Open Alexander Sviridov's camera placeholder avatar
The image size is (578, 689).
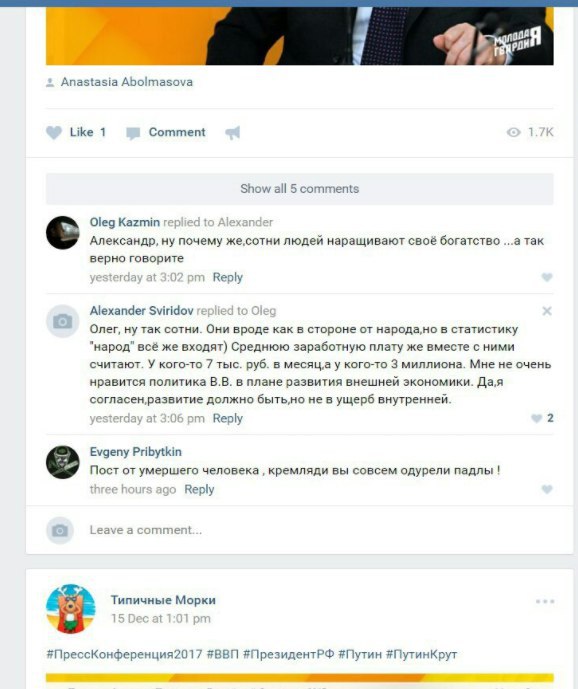click(63, 321)
